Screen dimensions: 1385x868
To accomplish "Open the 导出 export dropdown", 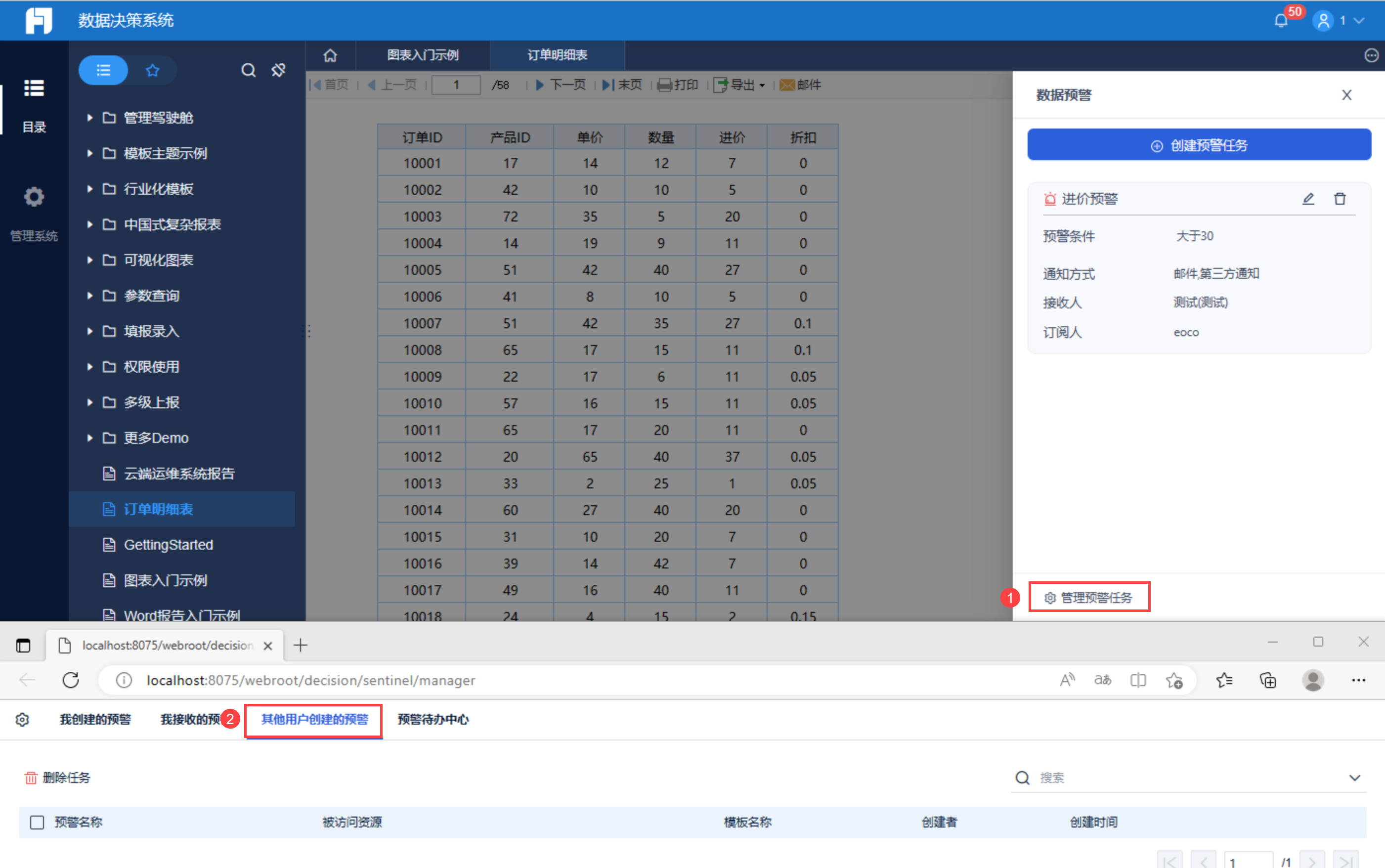I will [x=740, y=85].
